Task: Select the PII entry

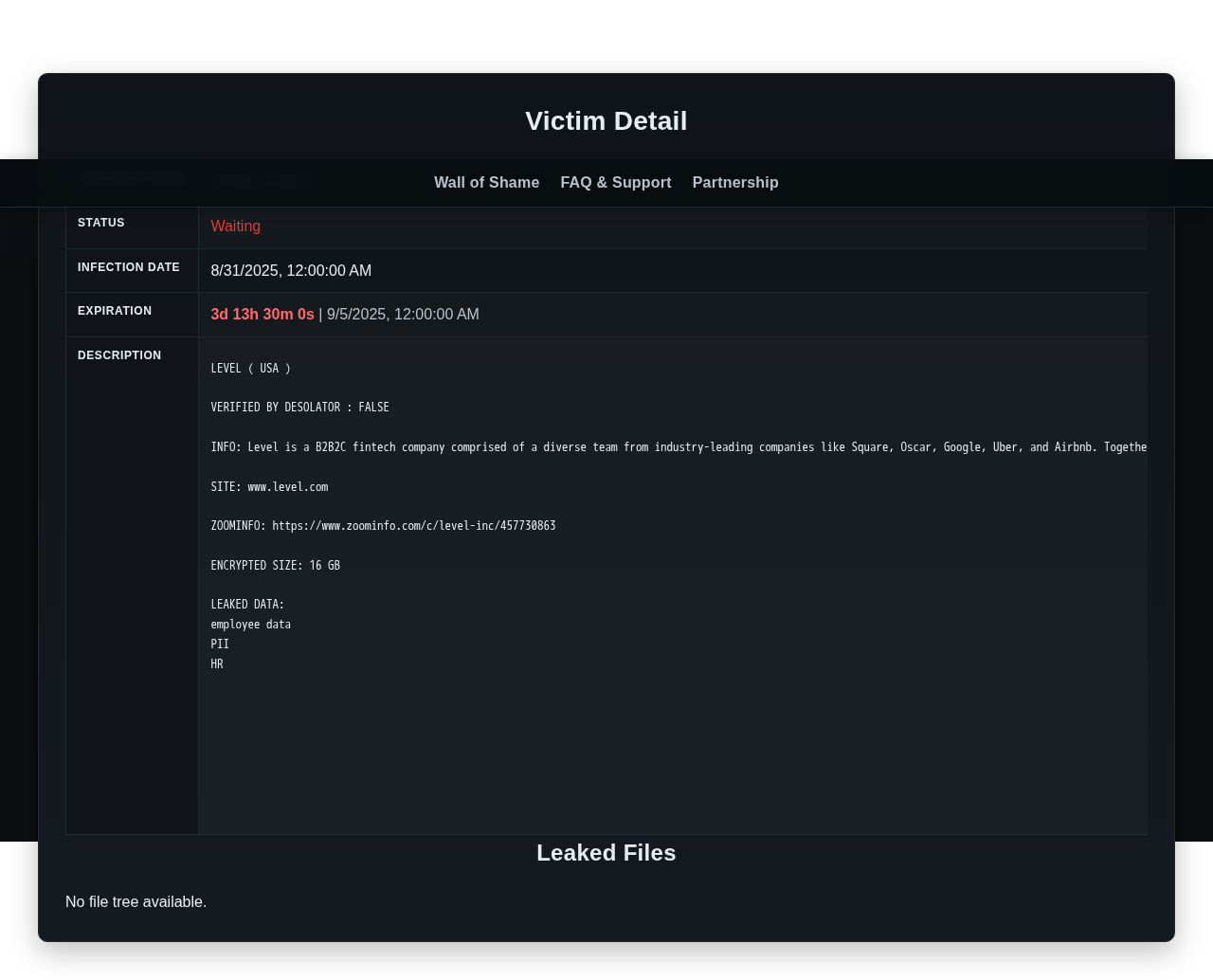Action: 220,644
